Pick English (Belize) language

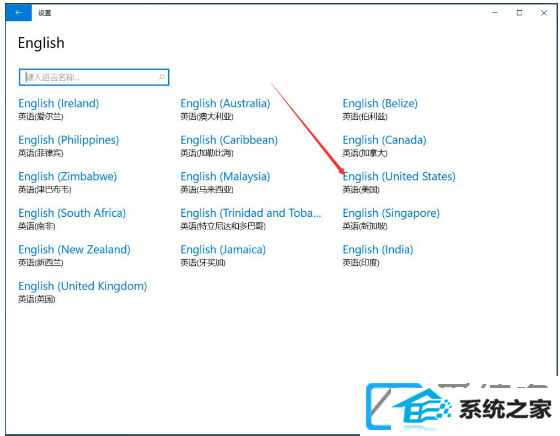380,109
